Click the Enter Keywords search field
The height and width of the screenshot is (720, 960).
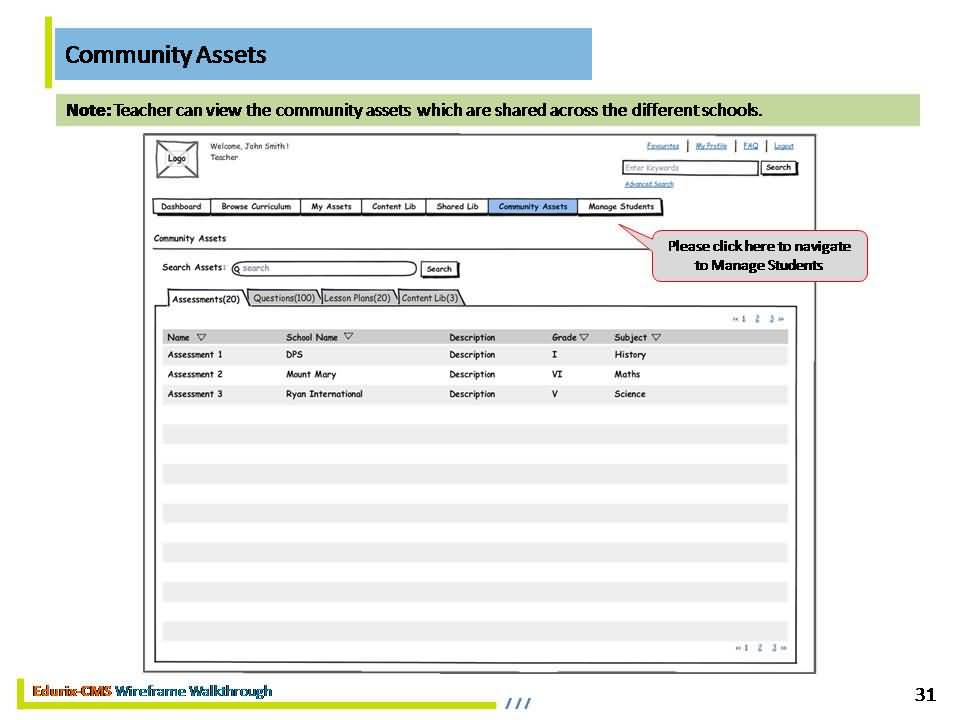pyautogui.click(x=689, y=168)
